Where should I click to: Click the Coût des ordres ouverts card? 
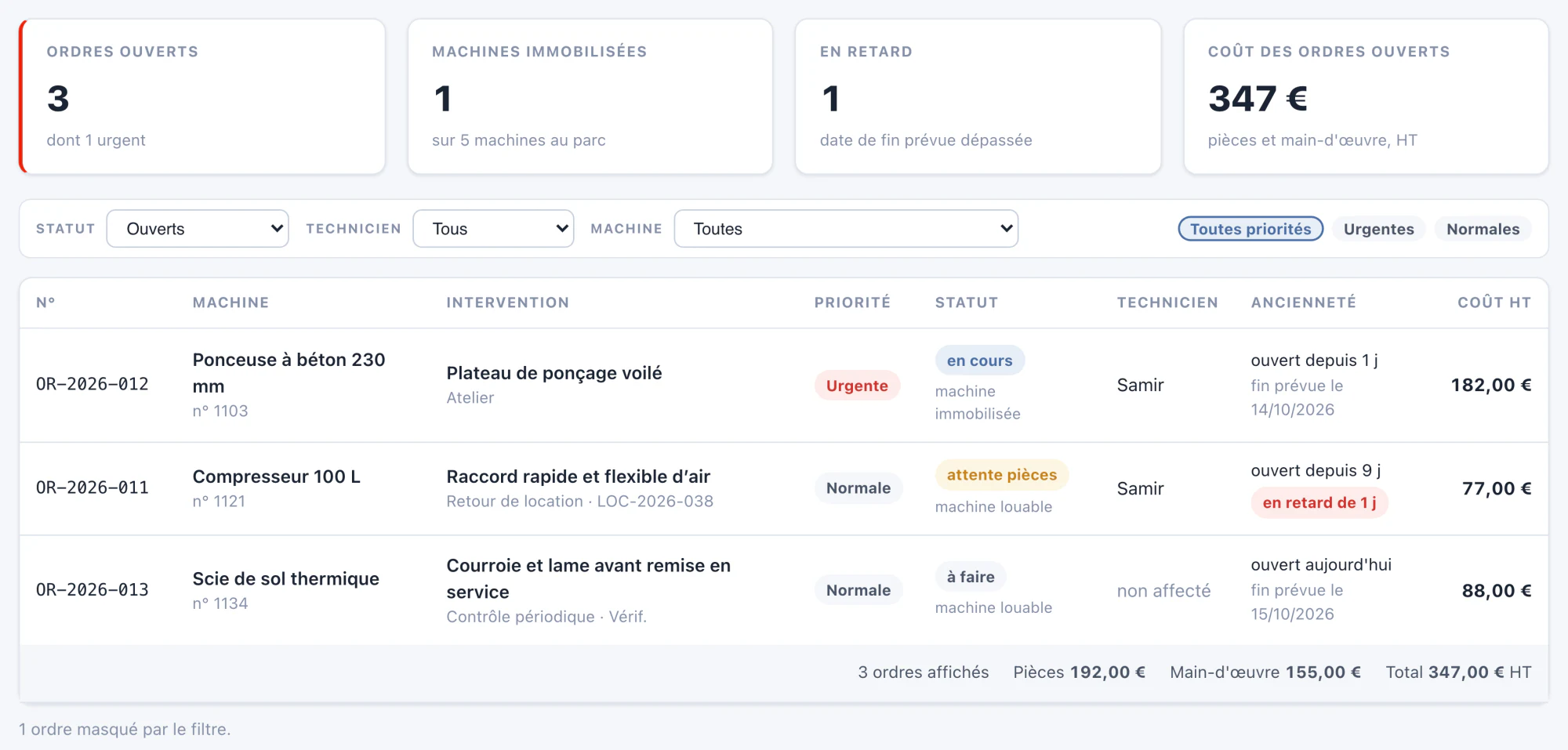click(x=1366, y=96)
